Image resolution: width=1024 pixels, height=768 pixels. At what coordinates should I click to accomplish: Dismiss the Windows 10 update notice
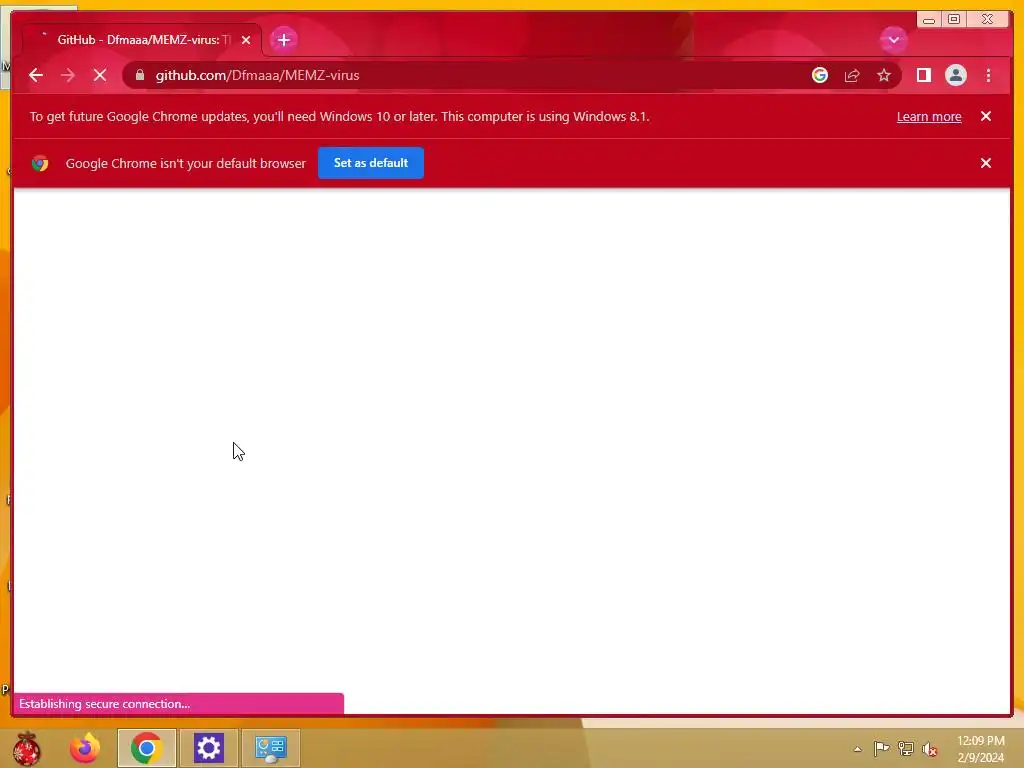985,116
